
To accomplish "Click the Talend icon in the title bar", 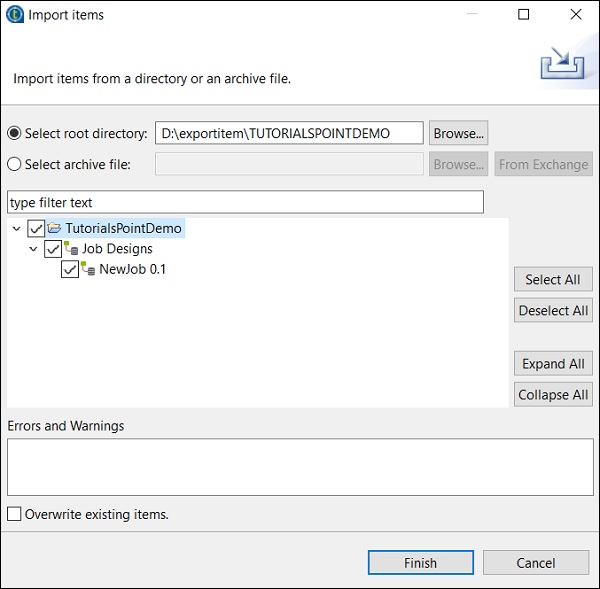I will [15, 15].
